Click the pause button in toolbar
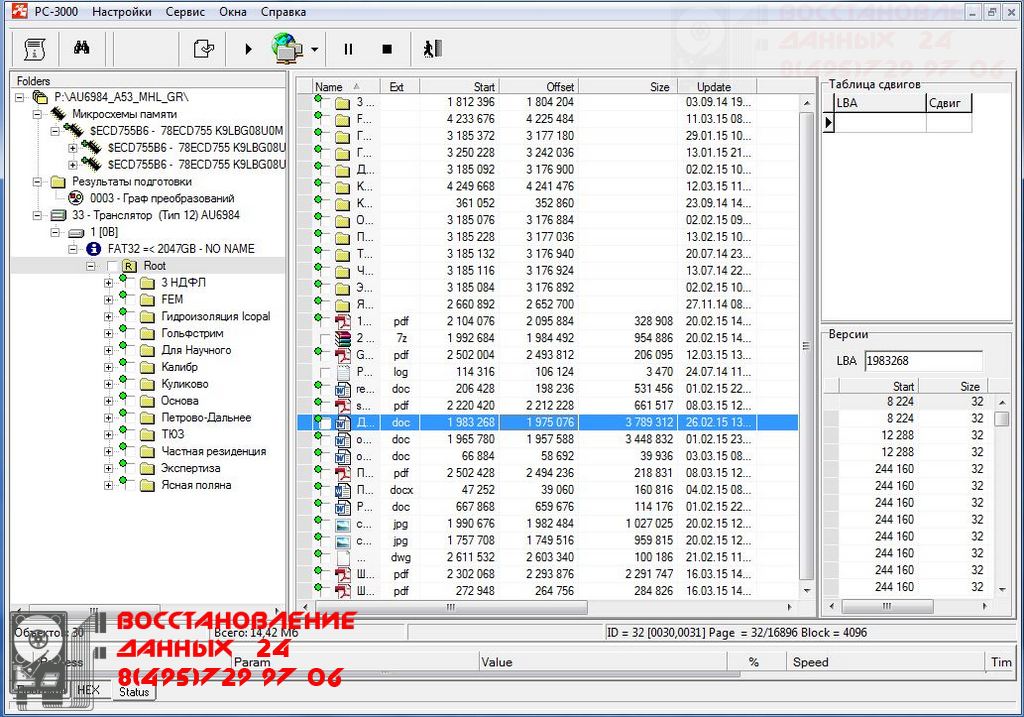Viewport: 1024px width, 717px height. tap(348, 48)
